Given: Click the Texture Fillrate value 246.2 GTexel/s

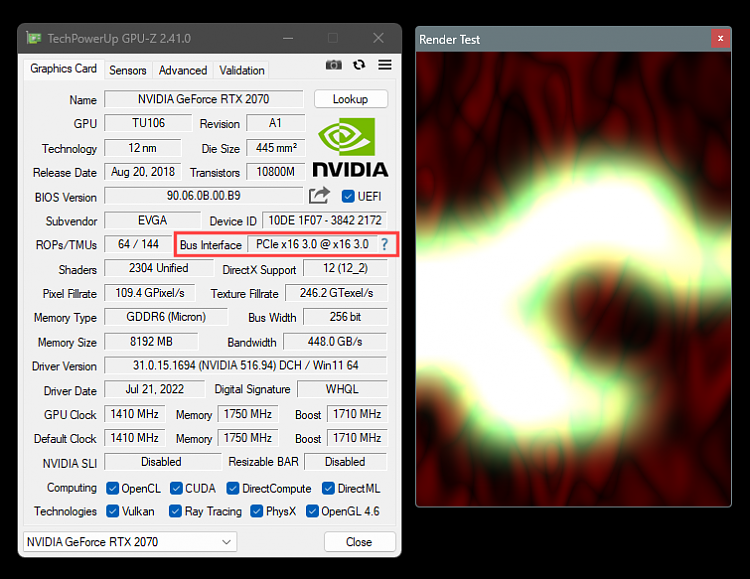Looking at the screenshot, I should 336,293.
